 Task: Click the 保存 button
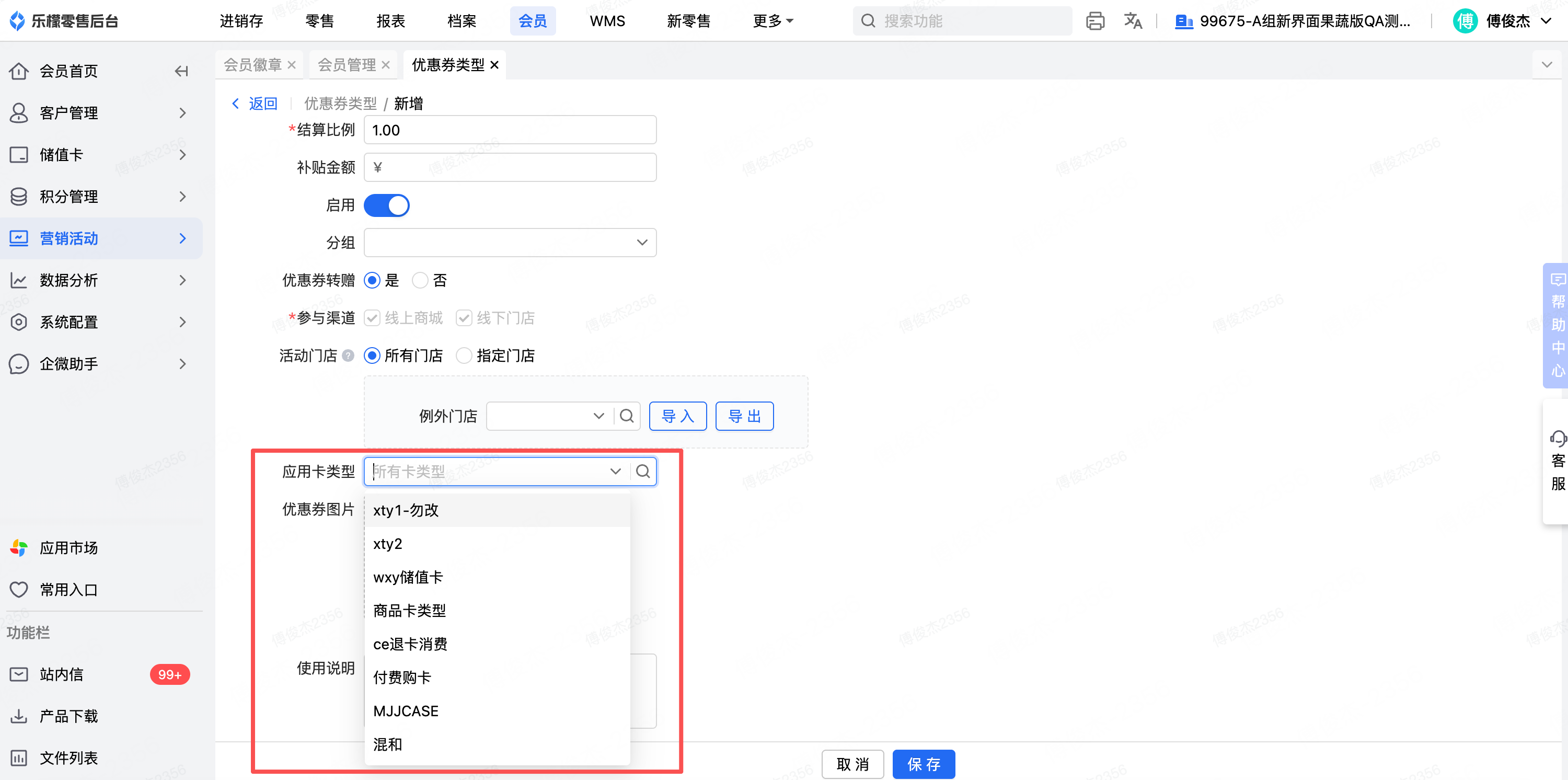[x=923, y=764]
